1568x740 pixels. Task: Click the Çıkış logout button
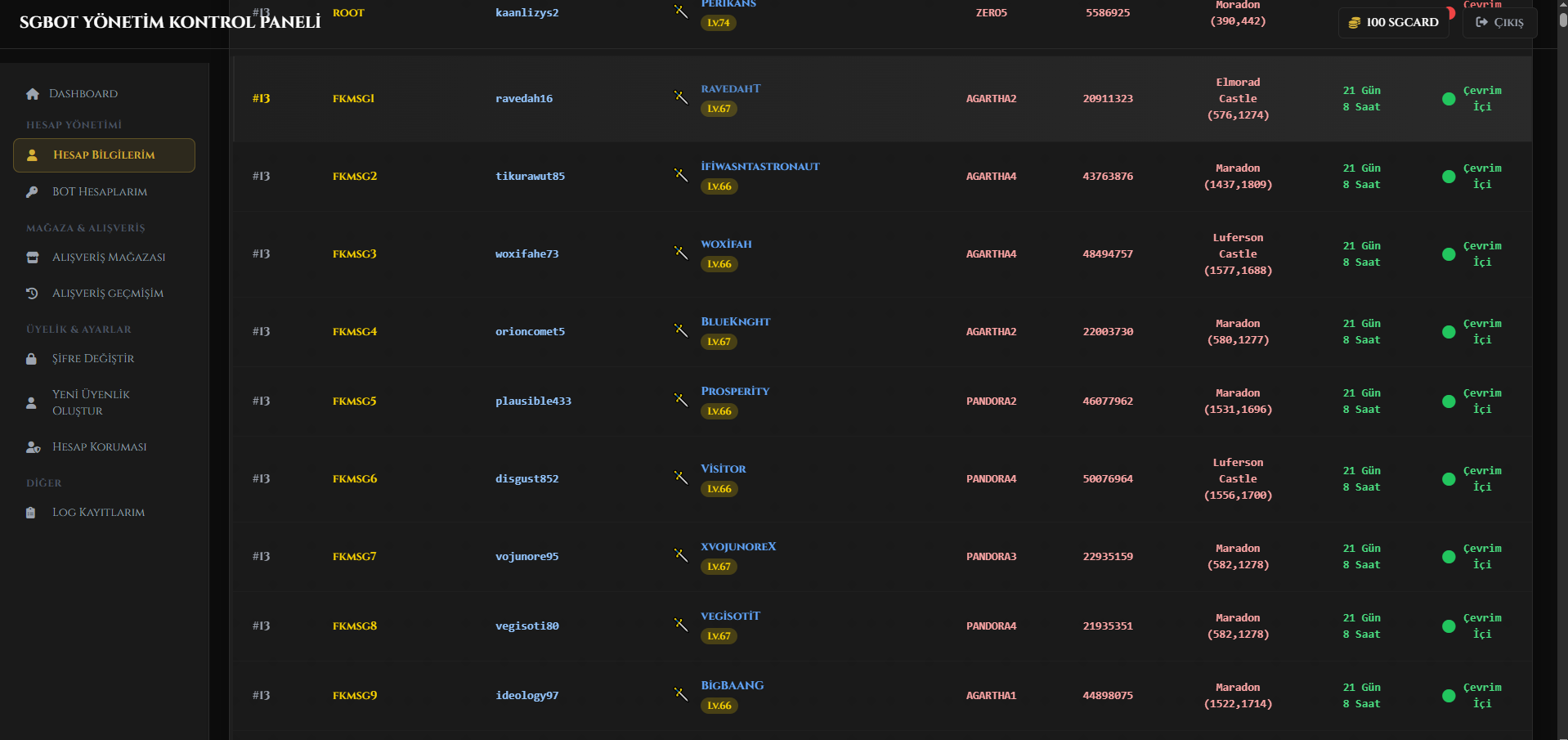(x=1499, y=22)
